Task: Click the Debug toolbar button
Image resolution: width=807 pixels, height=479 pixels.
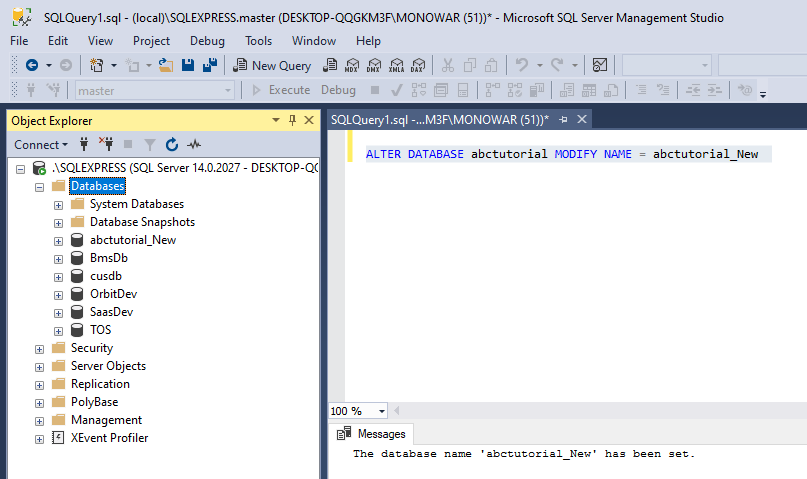Action: point(338,90)
